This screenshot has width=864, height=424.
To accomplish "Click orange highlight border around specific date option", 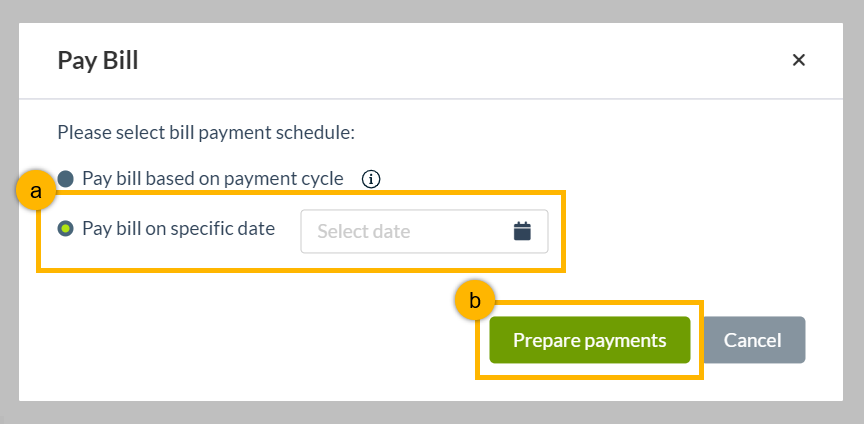I will click(x=301, y=270).
